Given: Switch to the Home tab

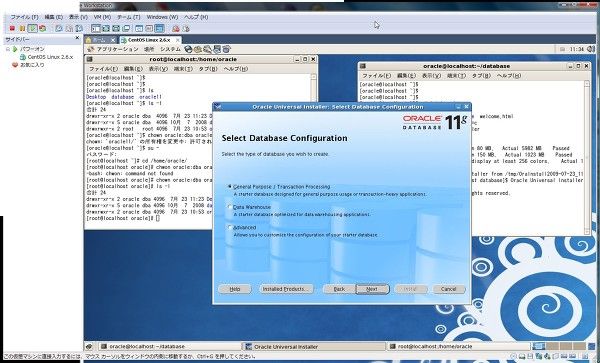Looking at the screenshot, I should pyautogui.click(x=100, y=40).
